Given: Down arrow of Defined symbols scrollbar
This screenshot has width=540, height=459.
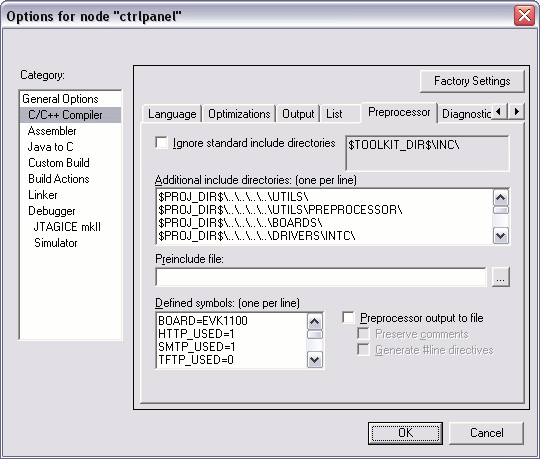Looking at the screenshot, I should [314, 360].
